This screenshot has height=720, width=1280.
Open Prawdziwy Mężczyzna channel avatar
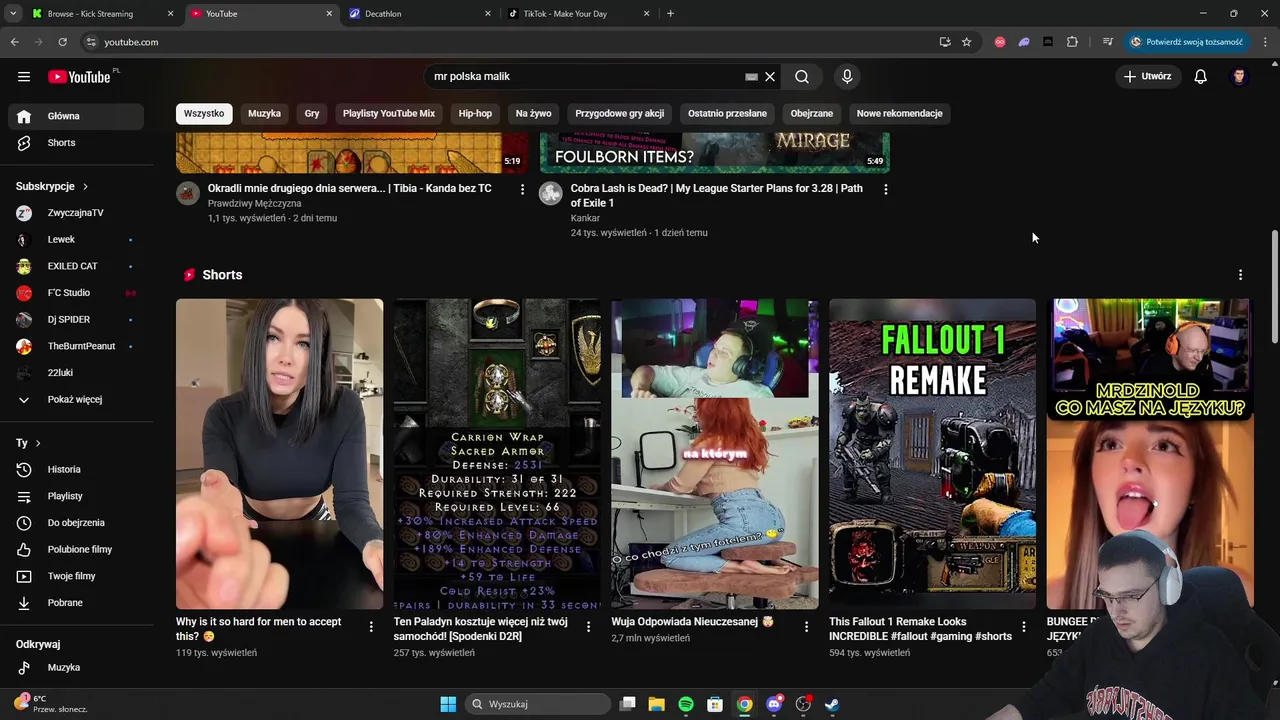click(188, 193)
